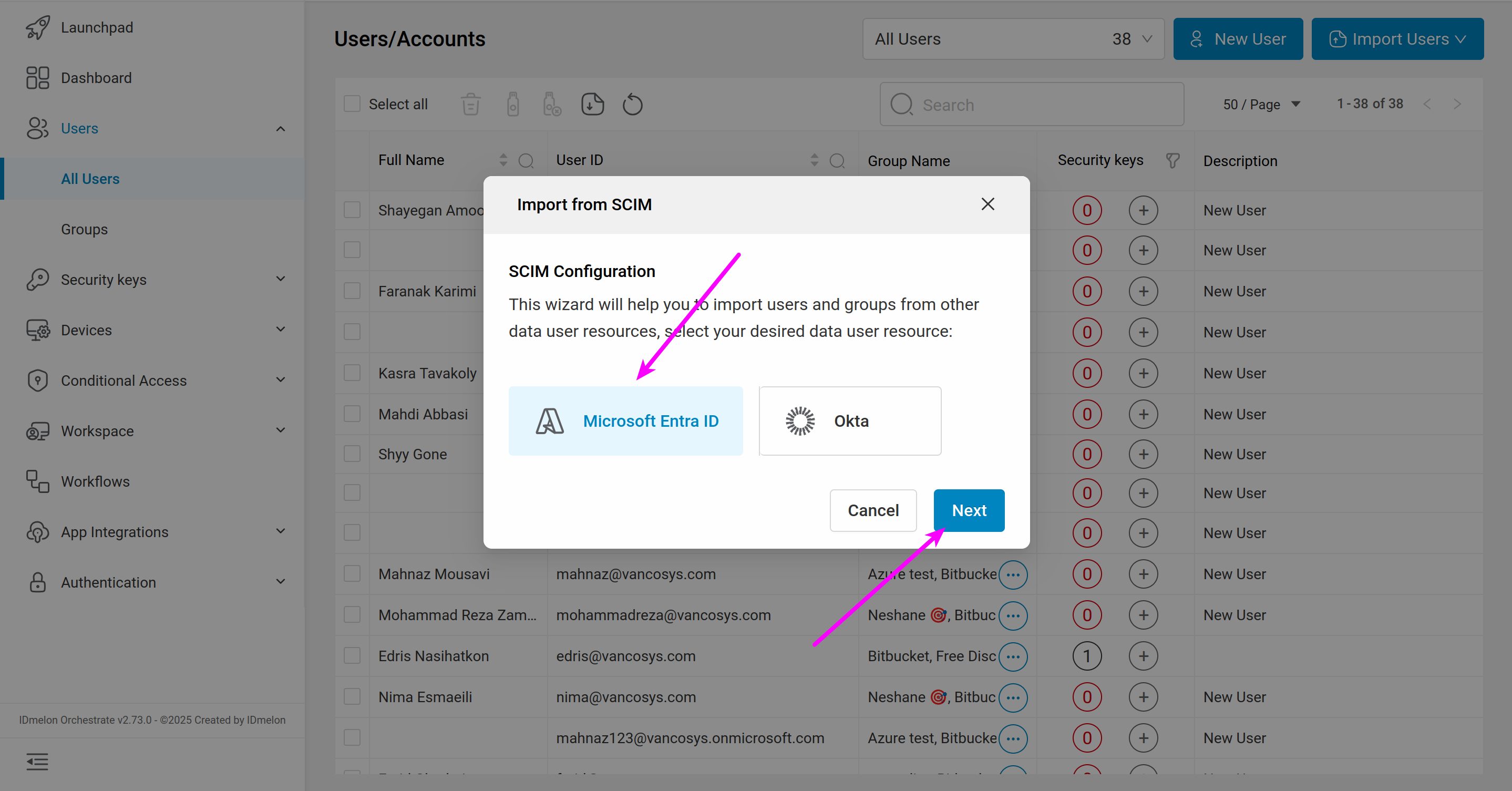
Task: Click the Launchpad rocket icon
Action: pos(37,27)
